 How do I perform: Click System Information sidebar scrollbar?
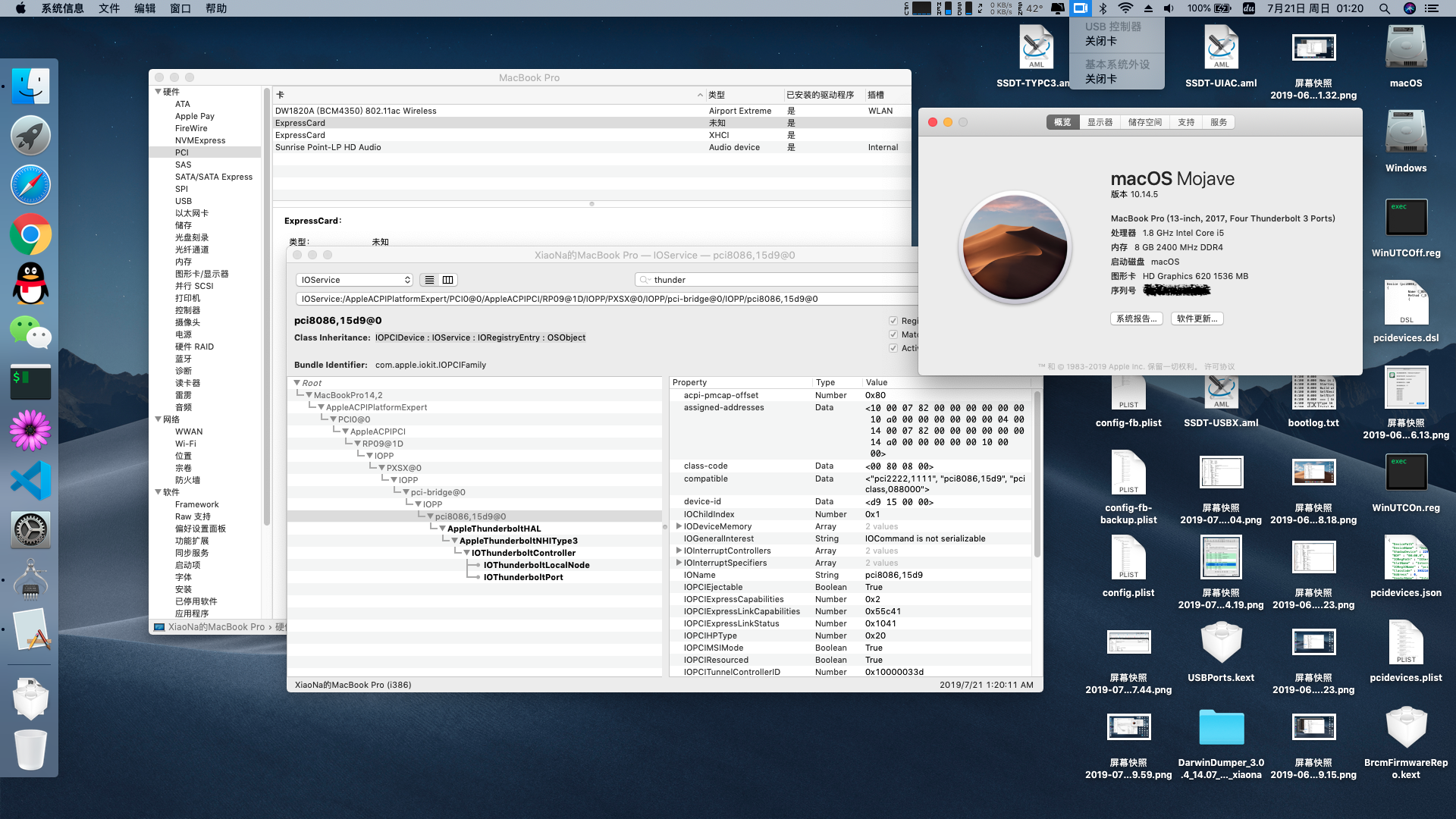[x=266, y=307]
